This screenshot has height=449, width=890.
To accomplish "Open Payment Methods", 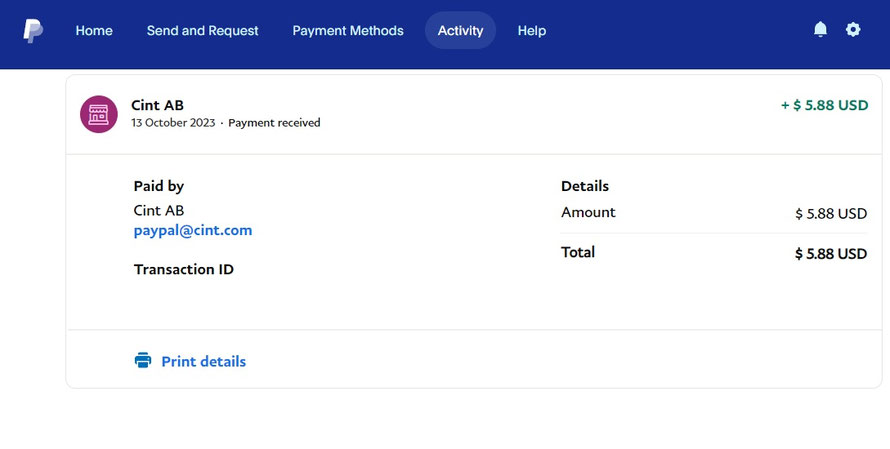I will pyautogui.click(x=348, y=31).
